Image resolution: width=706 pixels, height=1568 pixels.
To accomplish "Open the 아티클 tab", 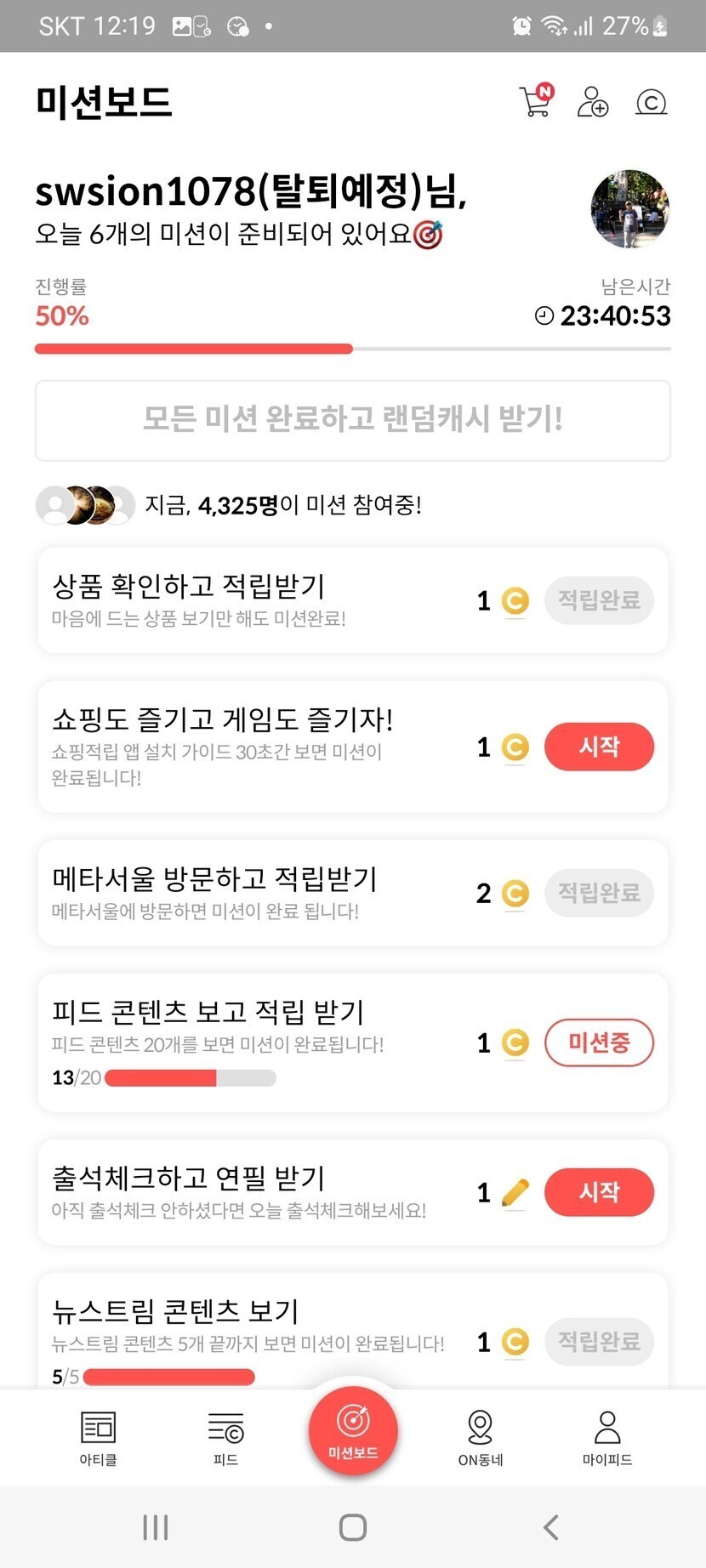I will 98,1437.
